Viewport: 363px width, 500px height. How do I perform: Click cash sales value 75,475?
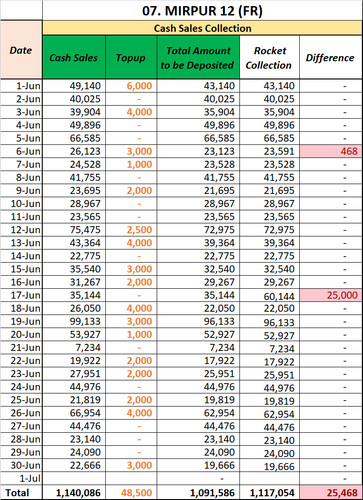click(x=74, y=230)
